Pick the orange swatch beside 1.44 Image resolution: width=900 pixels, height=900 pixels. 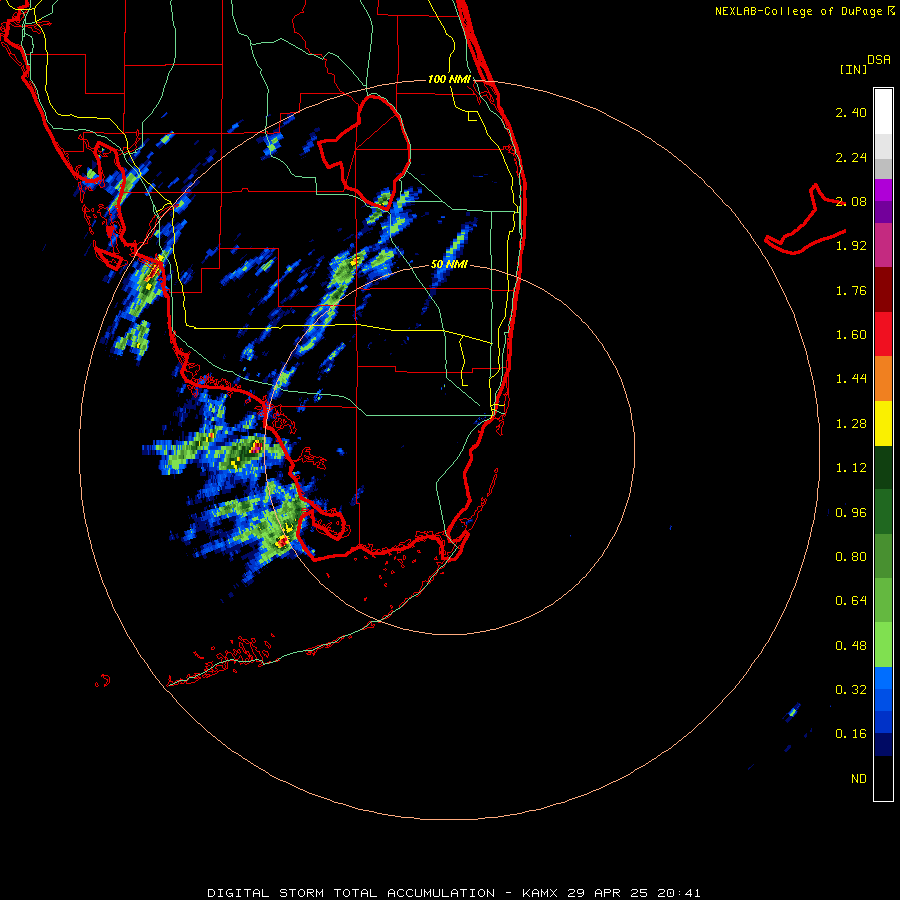(x=883, y=379)
